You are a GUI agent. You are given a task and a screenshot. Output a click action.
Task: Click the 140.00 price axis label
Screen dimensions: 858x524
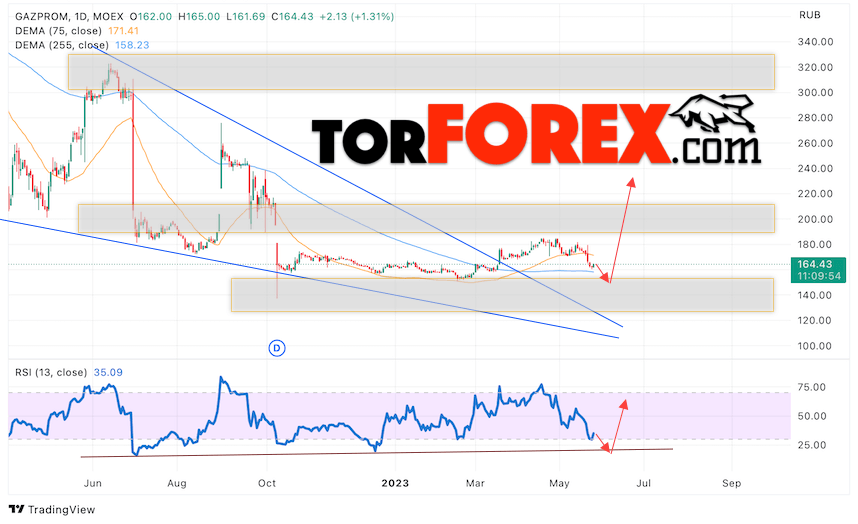(x=815, y=295)
